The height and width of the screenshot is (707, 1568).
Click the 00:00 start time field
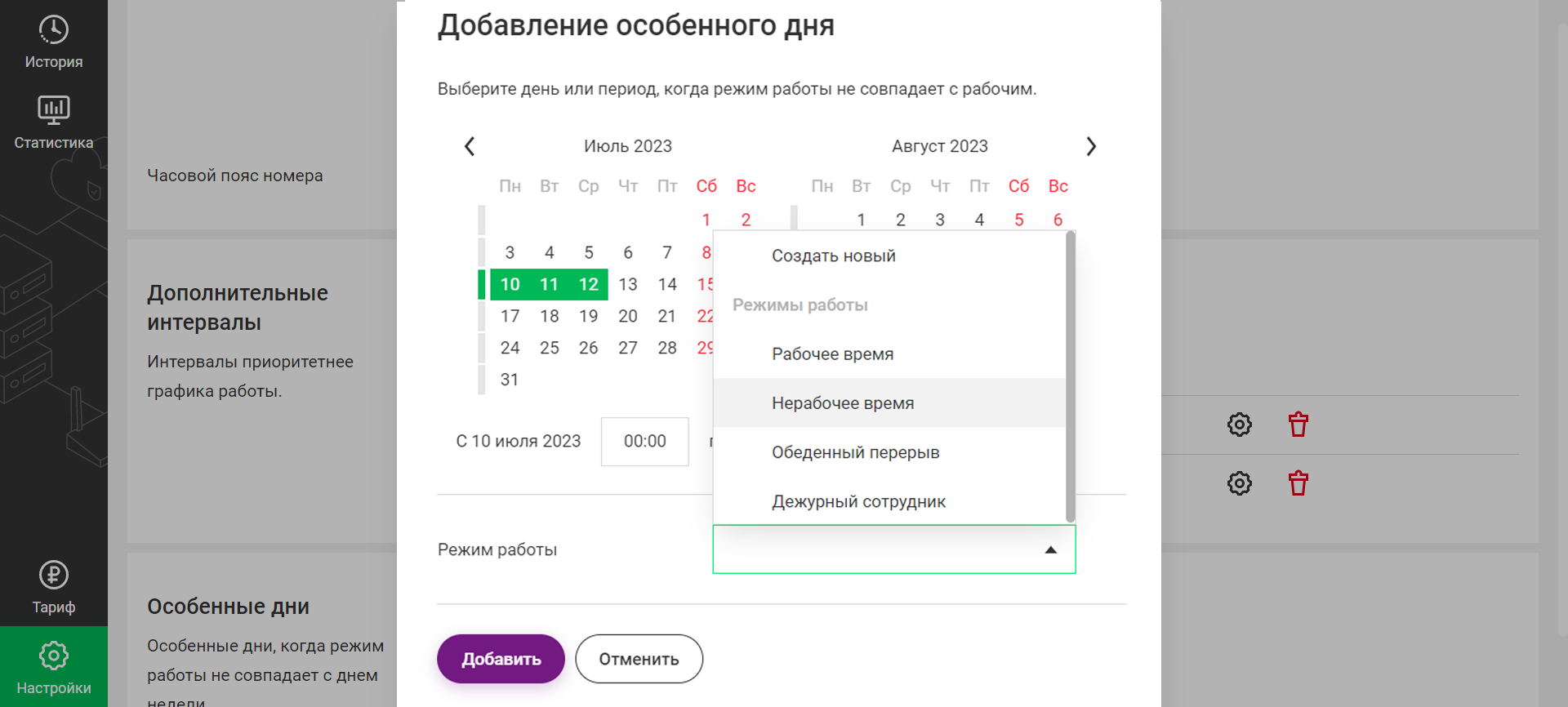pyautogui.click(x=644, y=442)
